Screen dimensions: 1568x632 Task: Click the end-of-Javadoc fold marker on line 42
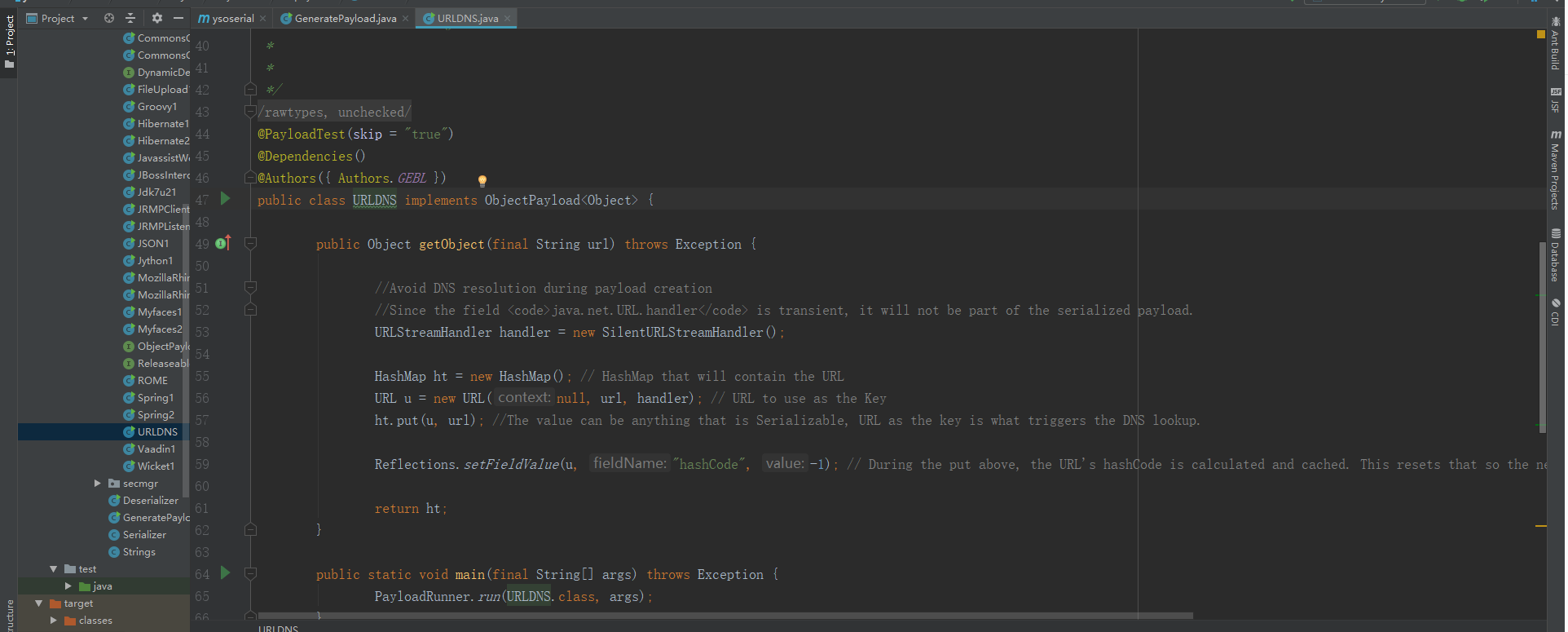[251, 89]
